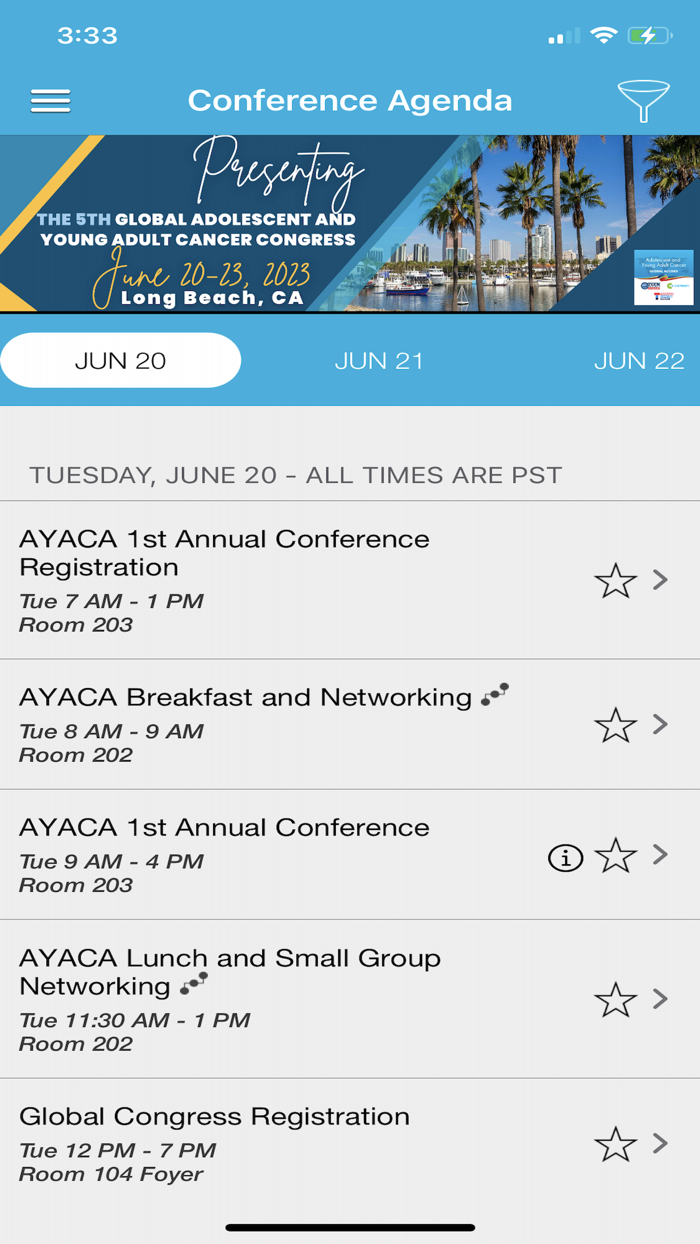Click the info icon on AYACA 1st Annual Conference
The image size is (700, 1244).
click(x=565, y=857)
